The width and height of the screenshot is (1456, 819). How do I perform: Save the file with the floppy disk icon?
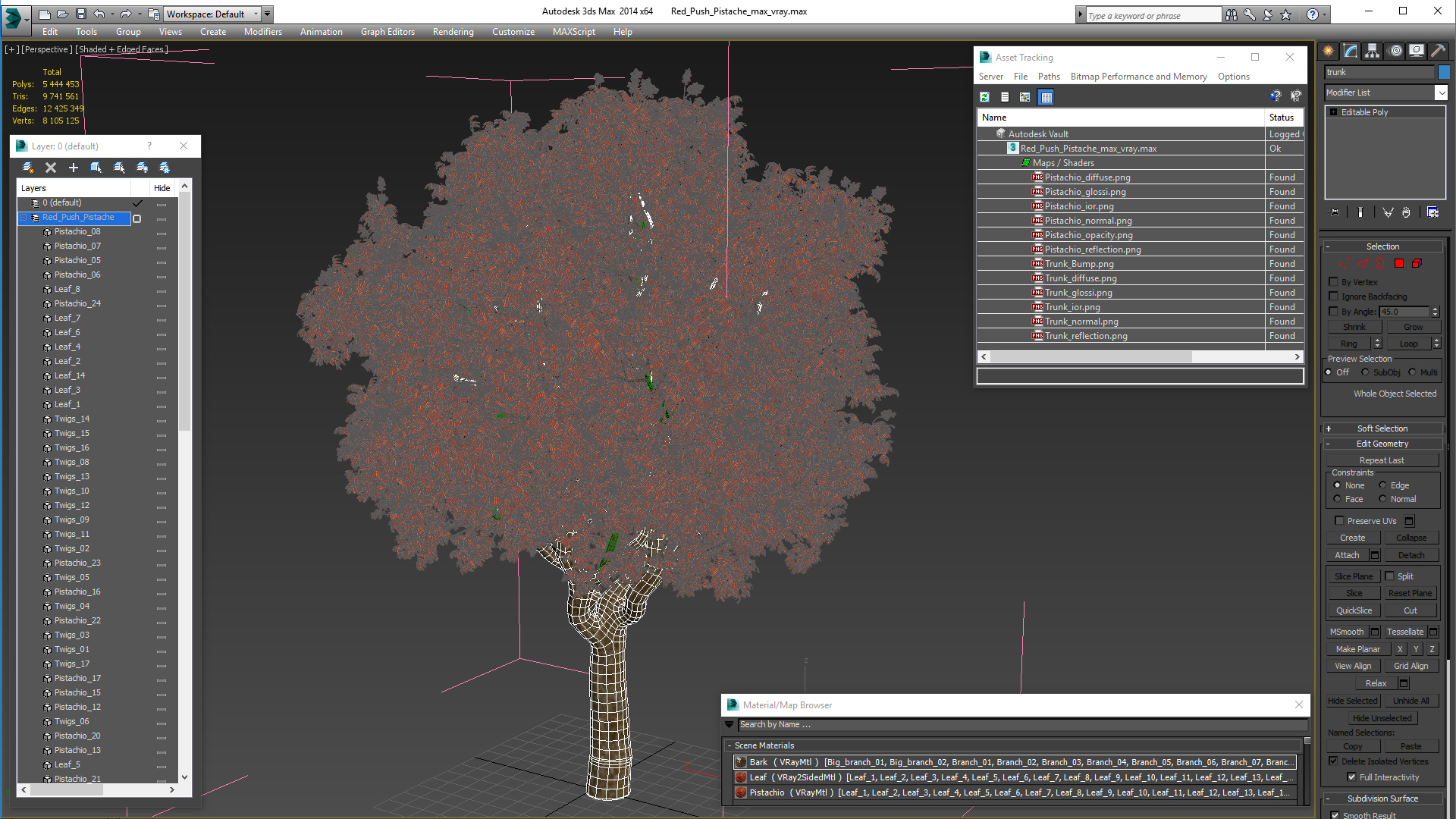(80, 14)
